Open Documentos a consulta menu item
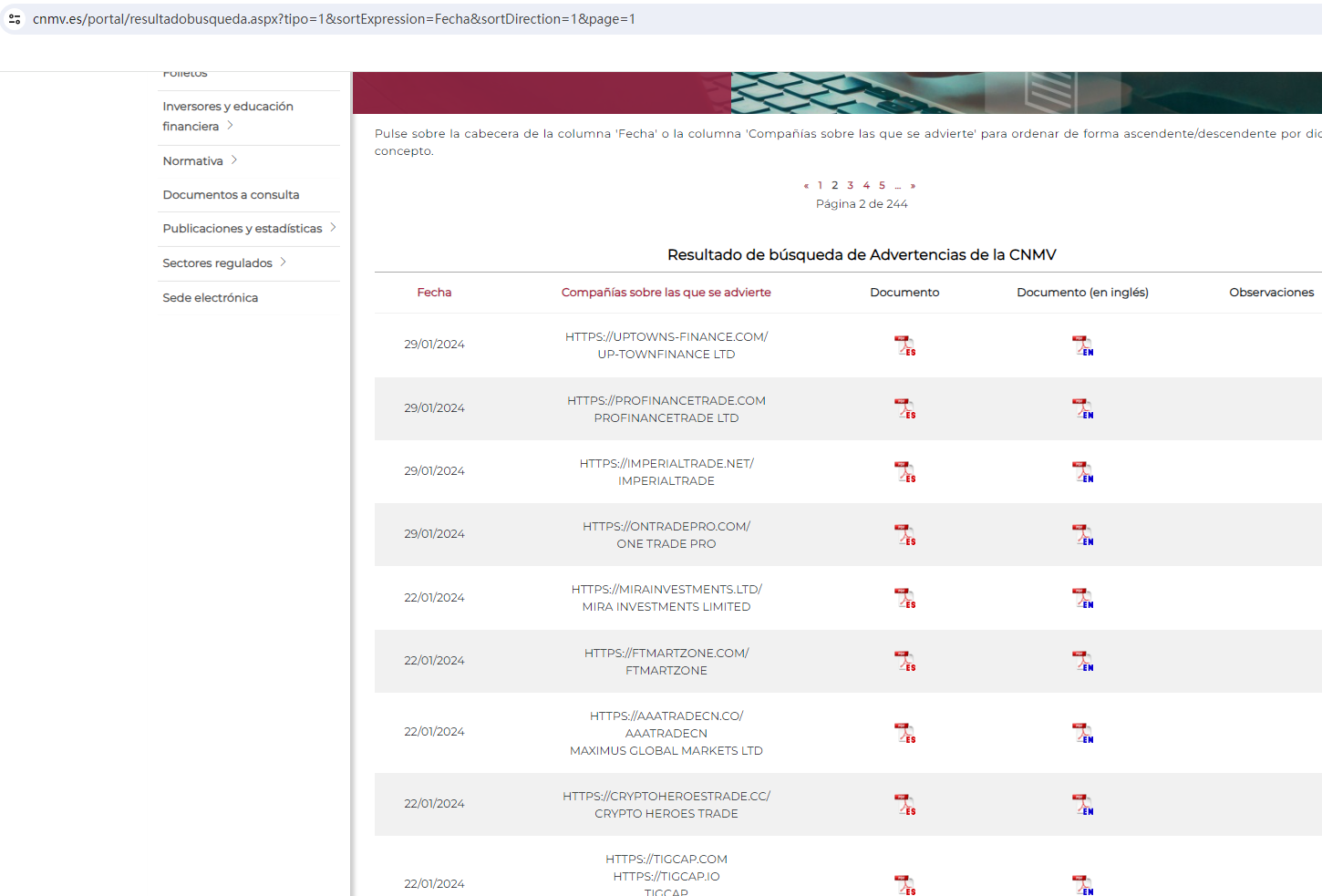 pos(231,195)
